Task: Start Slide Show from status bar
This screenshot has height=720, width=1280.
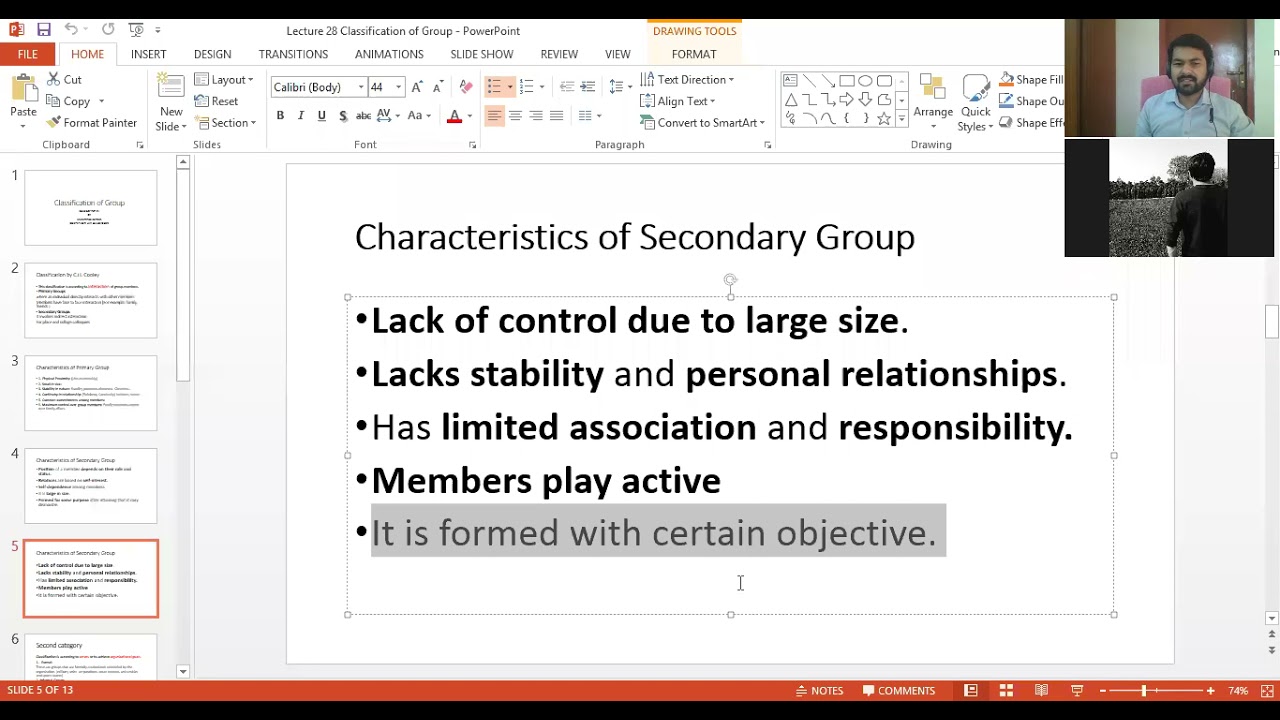Action: coord(1077,690)
